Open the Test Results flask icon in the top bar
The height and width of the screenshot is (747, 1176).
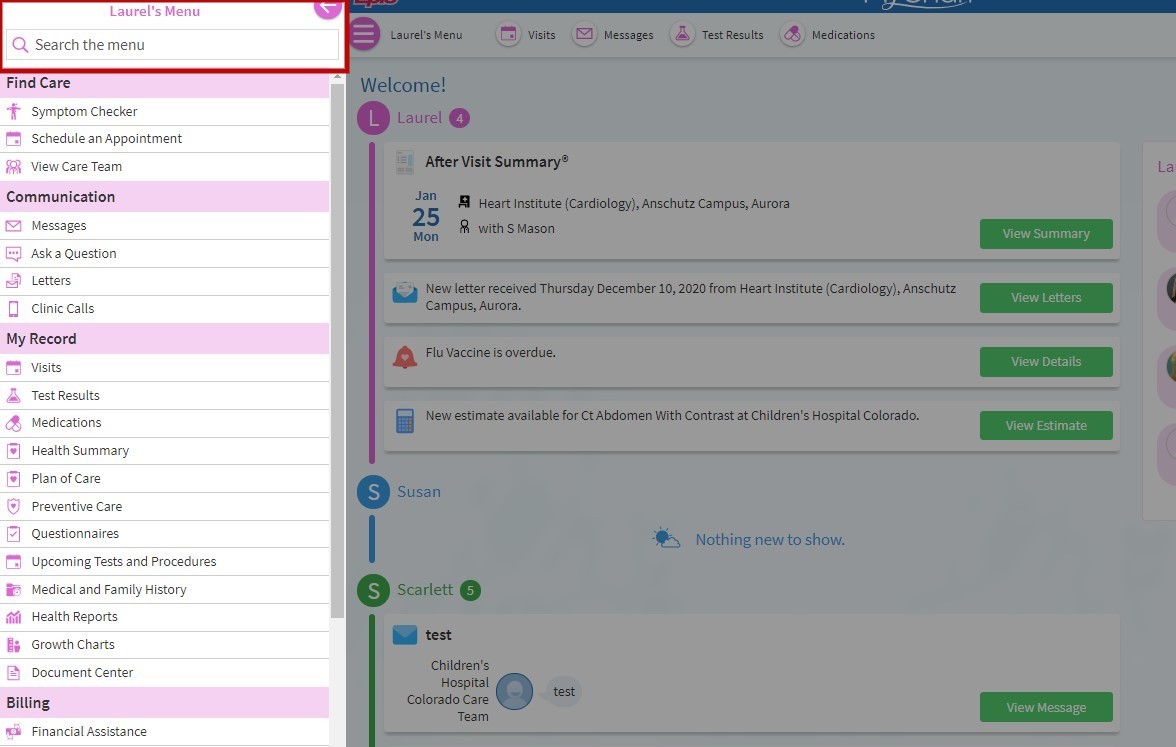point(682,34)
